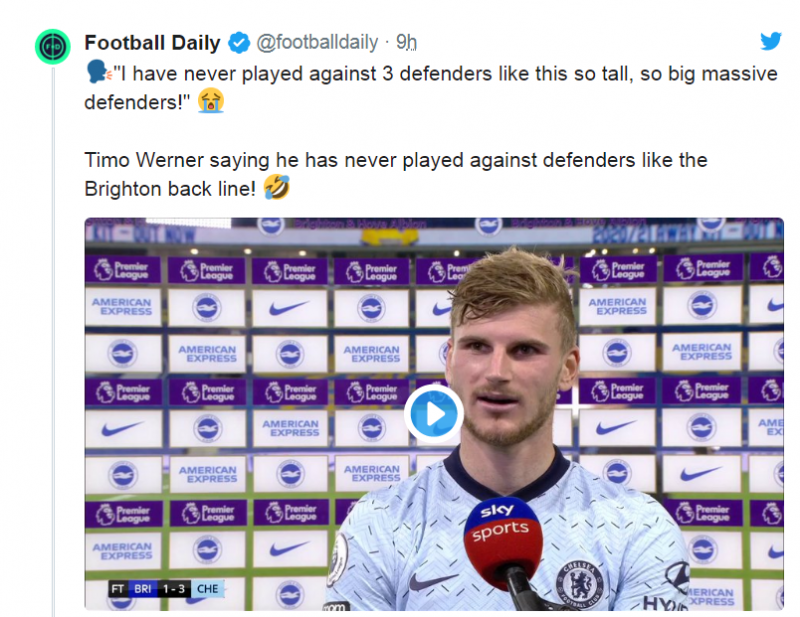
Task: Open the 9h timestamp link
Action: (x=406, y=43)
